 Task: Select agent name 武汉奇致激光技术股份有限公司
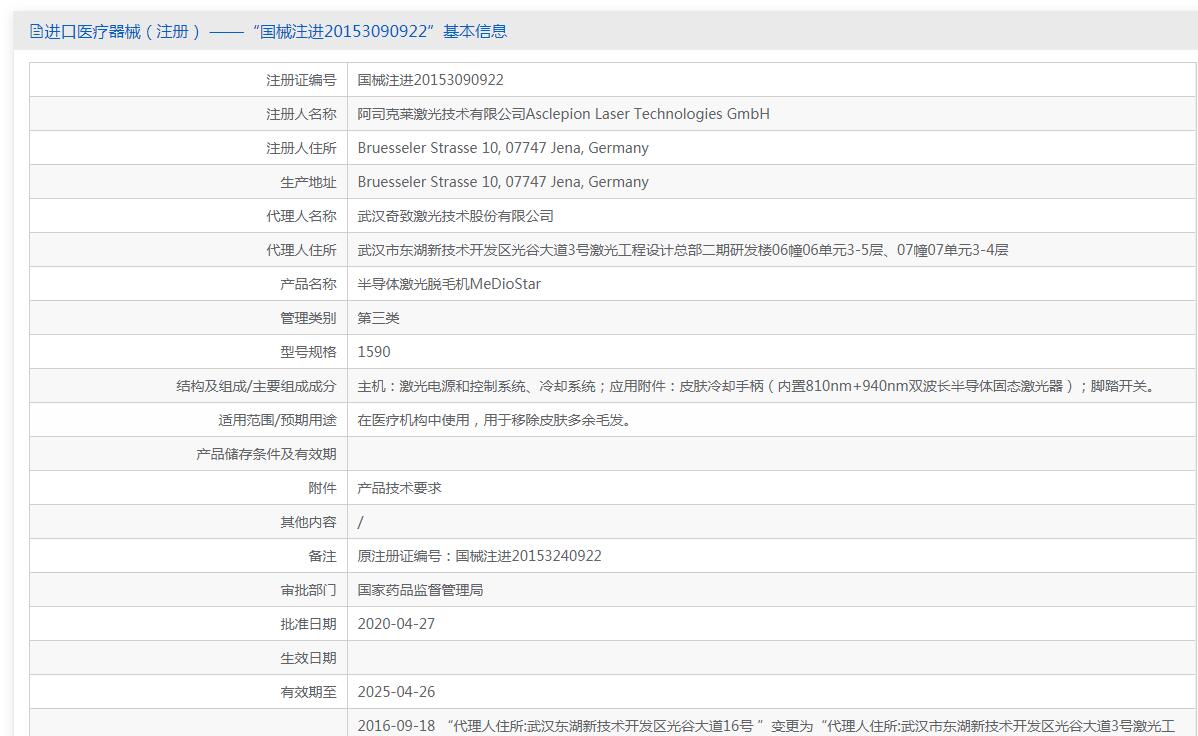coord(455,216)
